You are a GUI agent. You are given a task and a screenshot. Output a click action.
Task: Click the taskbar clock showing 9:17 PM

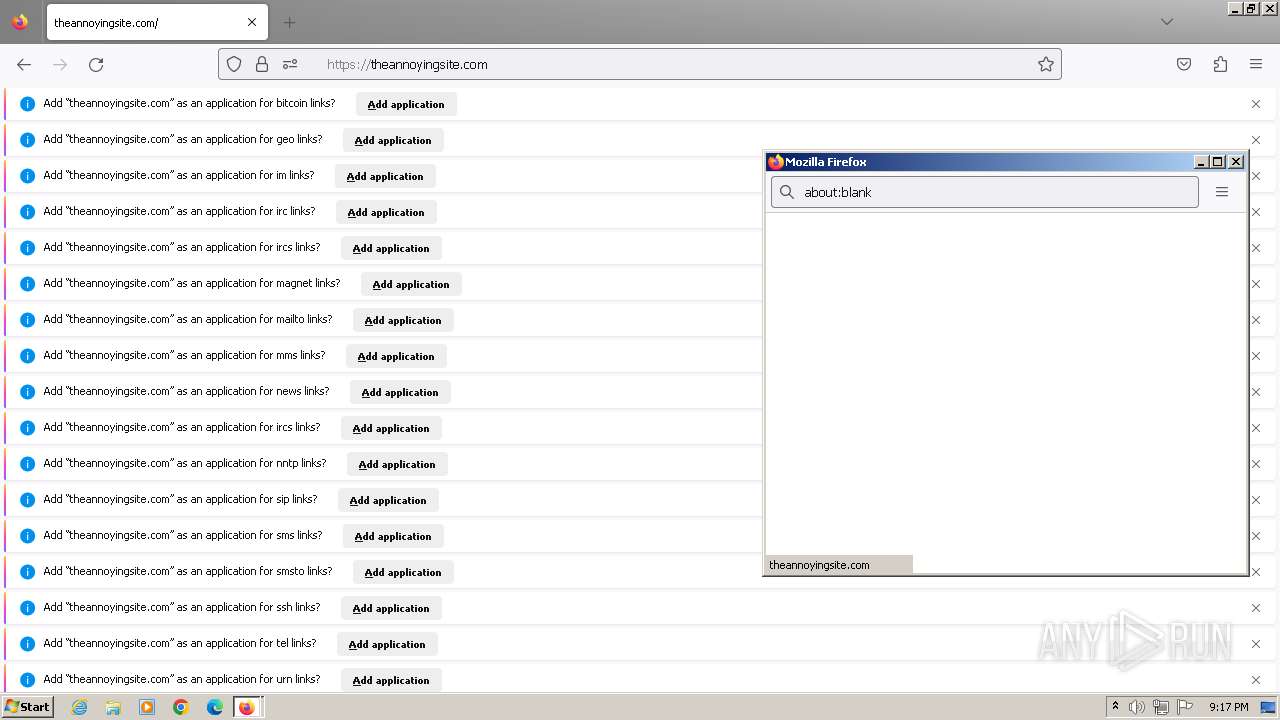coord(1228,707)
